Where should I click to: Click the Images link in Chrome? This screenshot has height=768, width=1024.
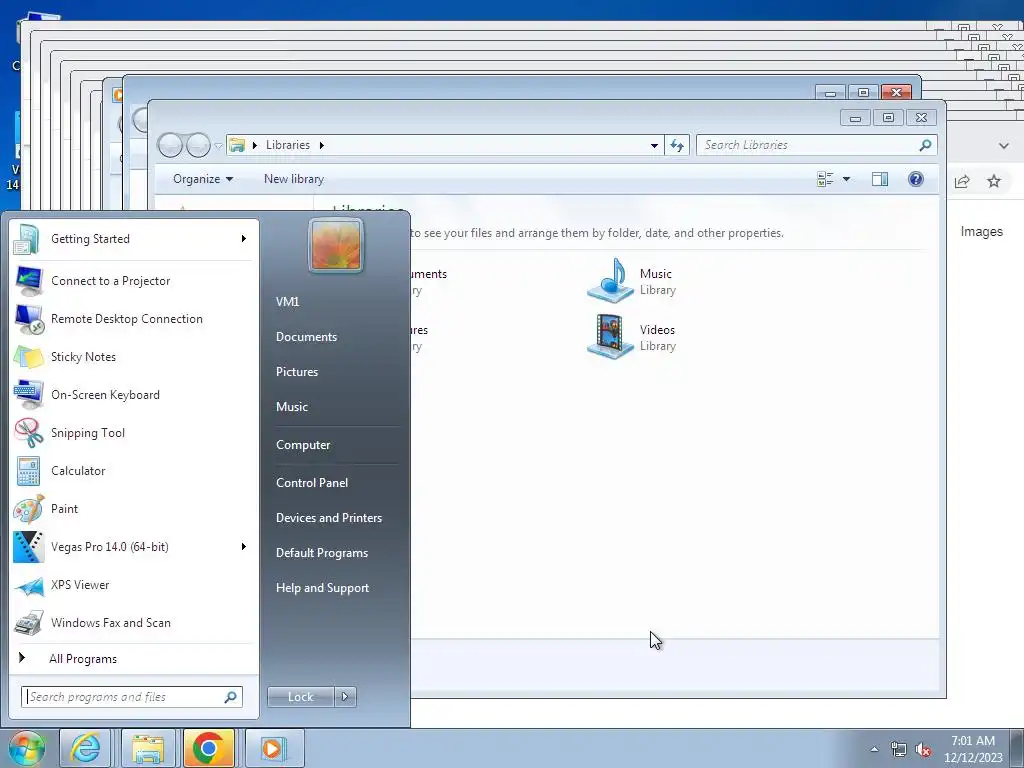[x=981, y=231]
